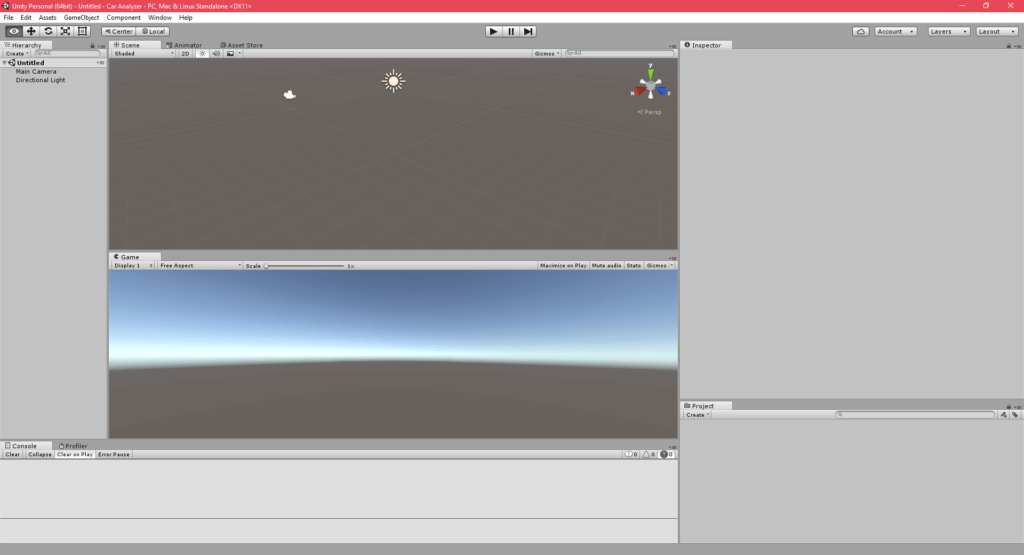Expand the Free Aspect dropdown
Screen dimensions: 1024x555
click(200, 266)
